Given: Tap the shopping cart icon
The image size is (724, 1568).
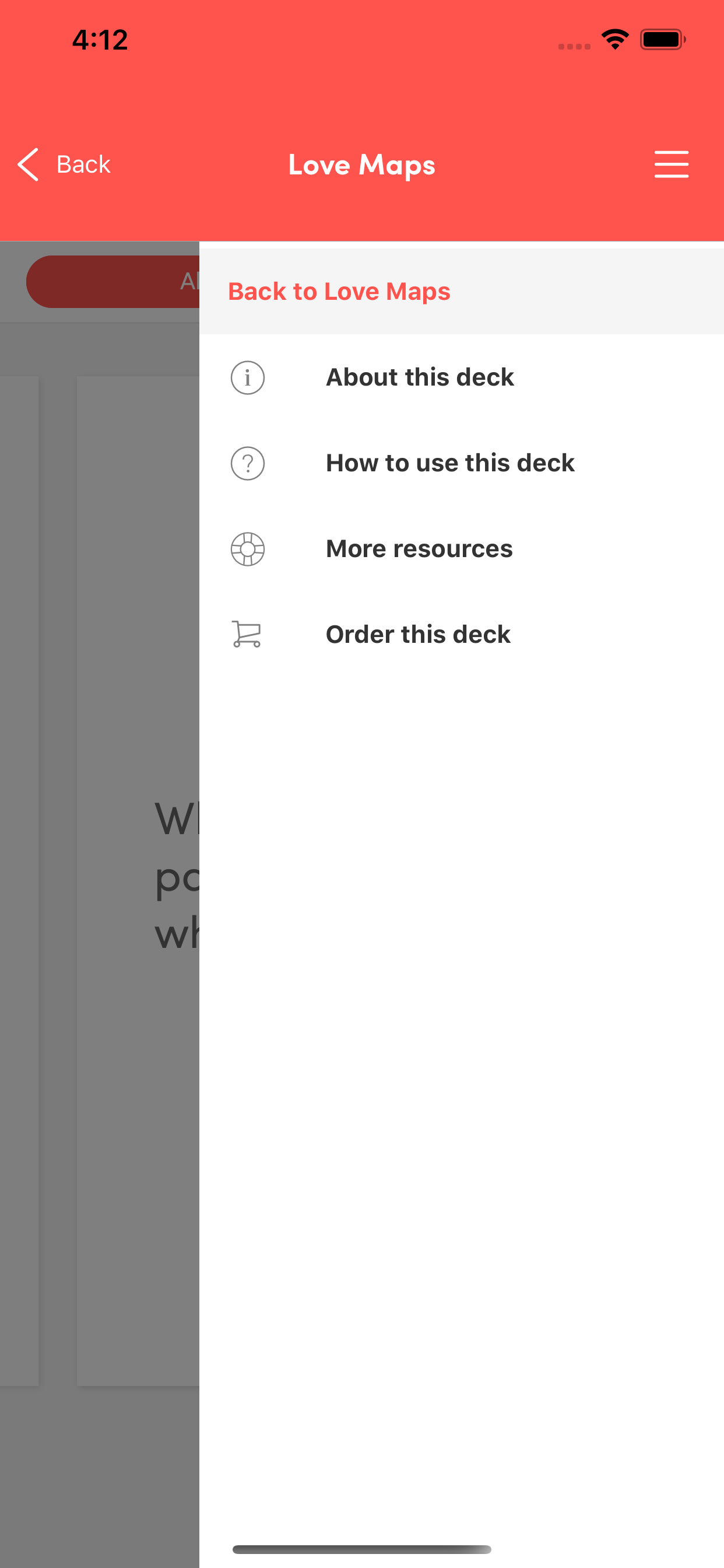Looking at the screenshot, I should pos(247,634).
